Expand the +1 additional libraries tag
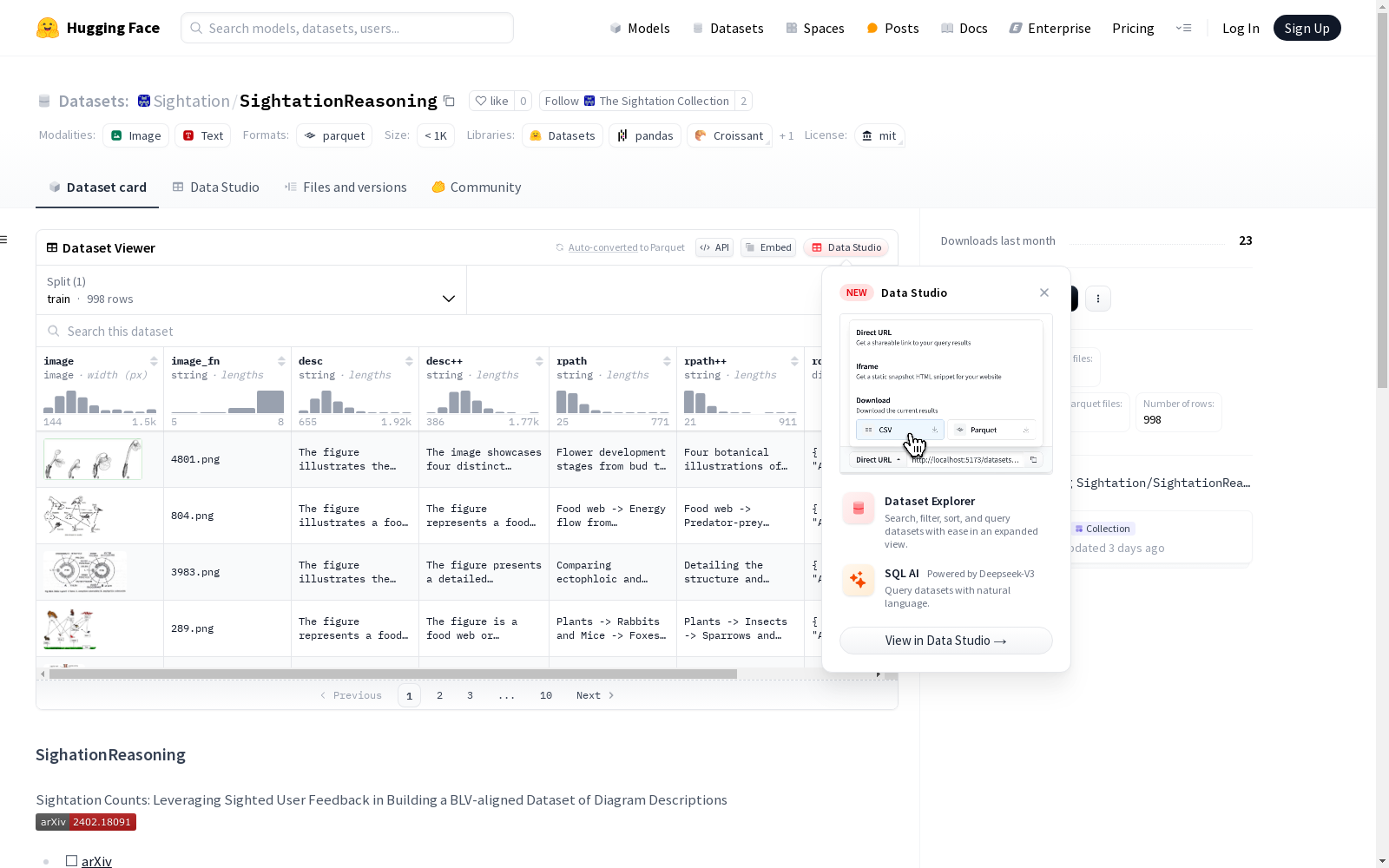Viewport: 1389px width, 868px height. pyautogui.click(x=787, y=135)
